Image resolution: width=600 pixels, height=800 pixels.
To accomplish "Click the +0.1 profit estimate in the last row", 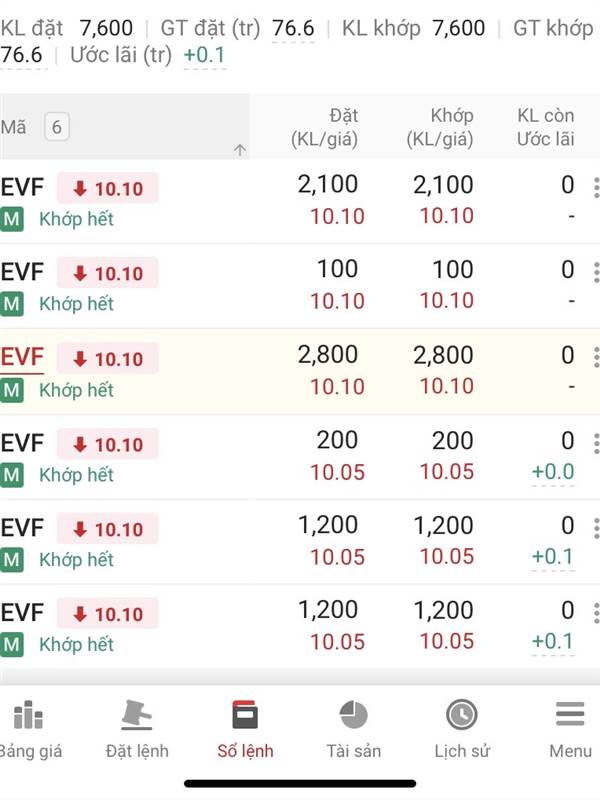I will tap(552, 641).
